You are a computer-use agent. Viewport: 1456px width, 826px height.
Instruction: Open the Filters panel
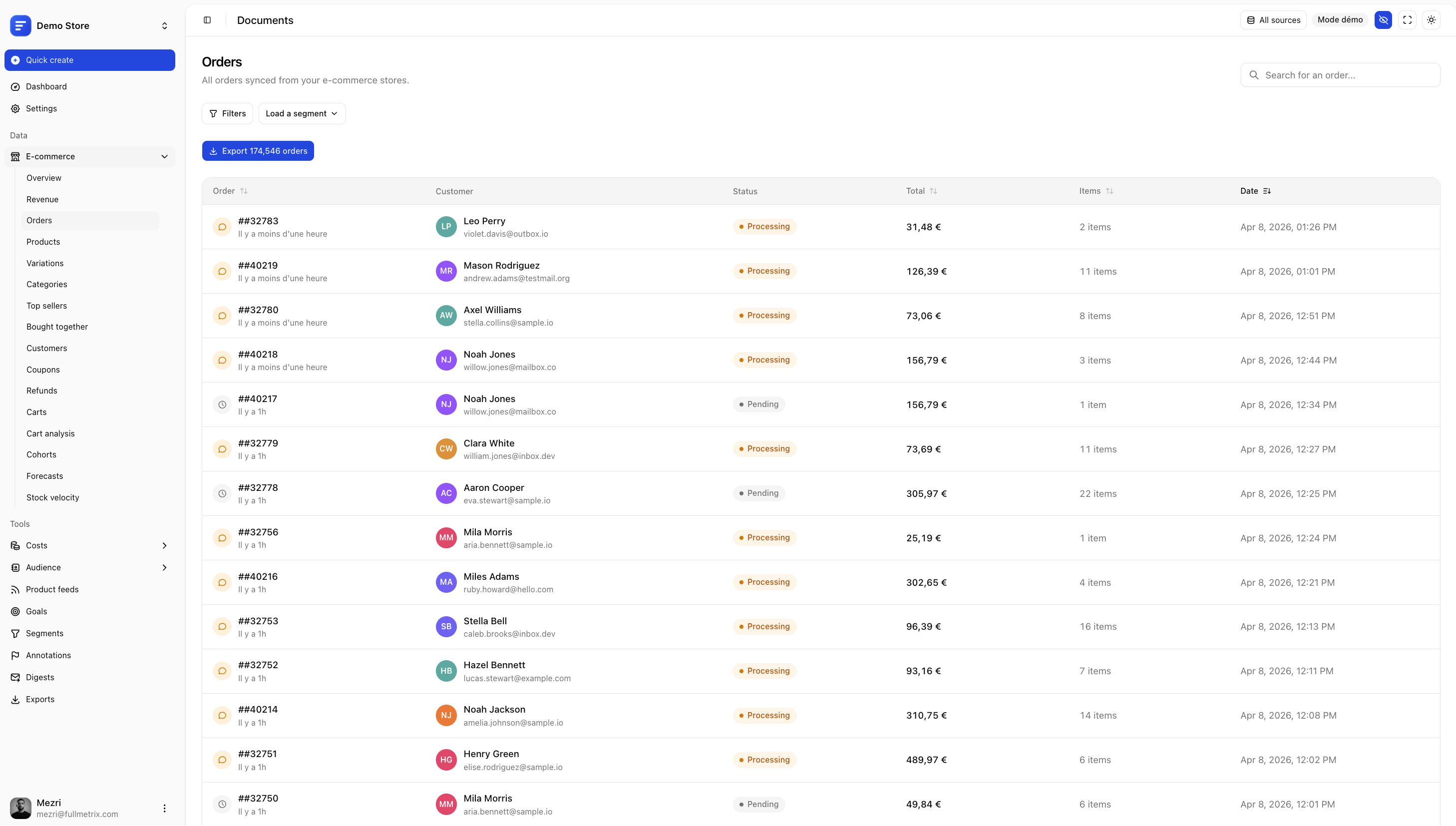(x=227, y=113)
